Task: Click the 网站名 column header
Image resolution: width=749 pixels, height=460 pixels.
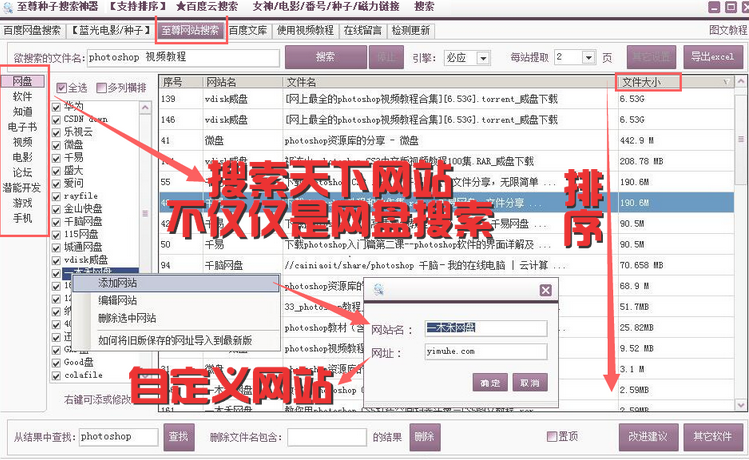Action: pos(242,82)
